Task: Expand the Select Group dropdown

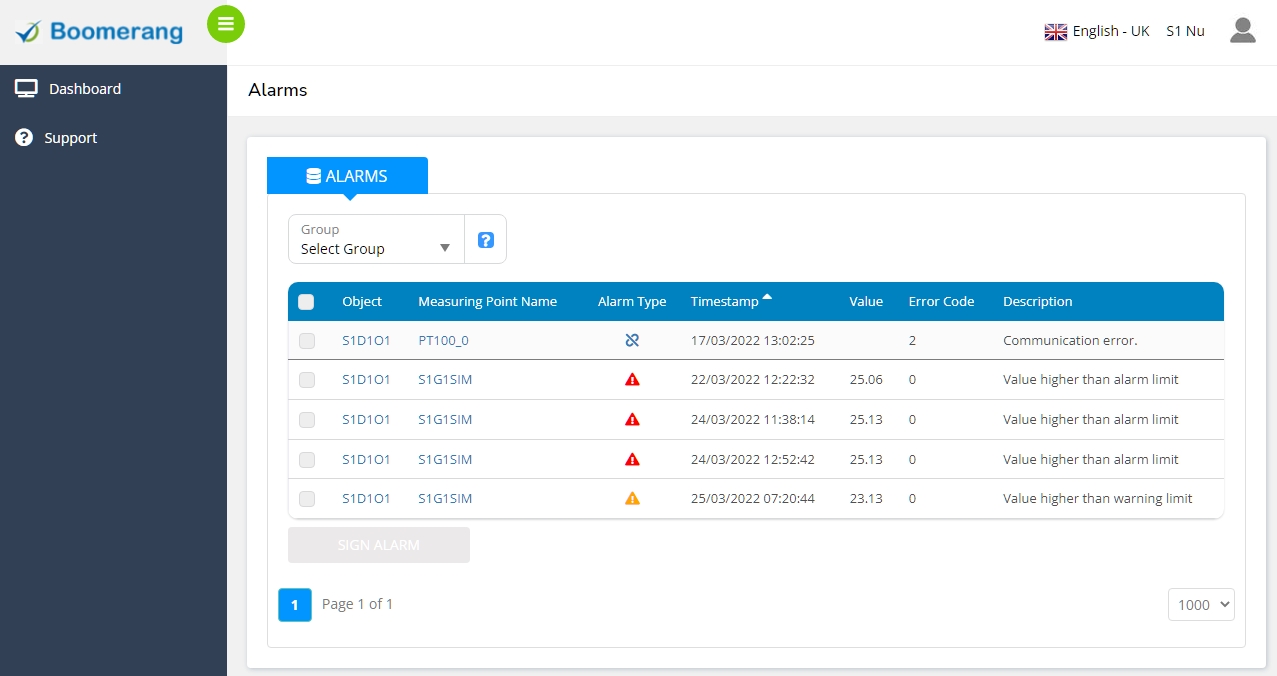Action: coord(376,240)
